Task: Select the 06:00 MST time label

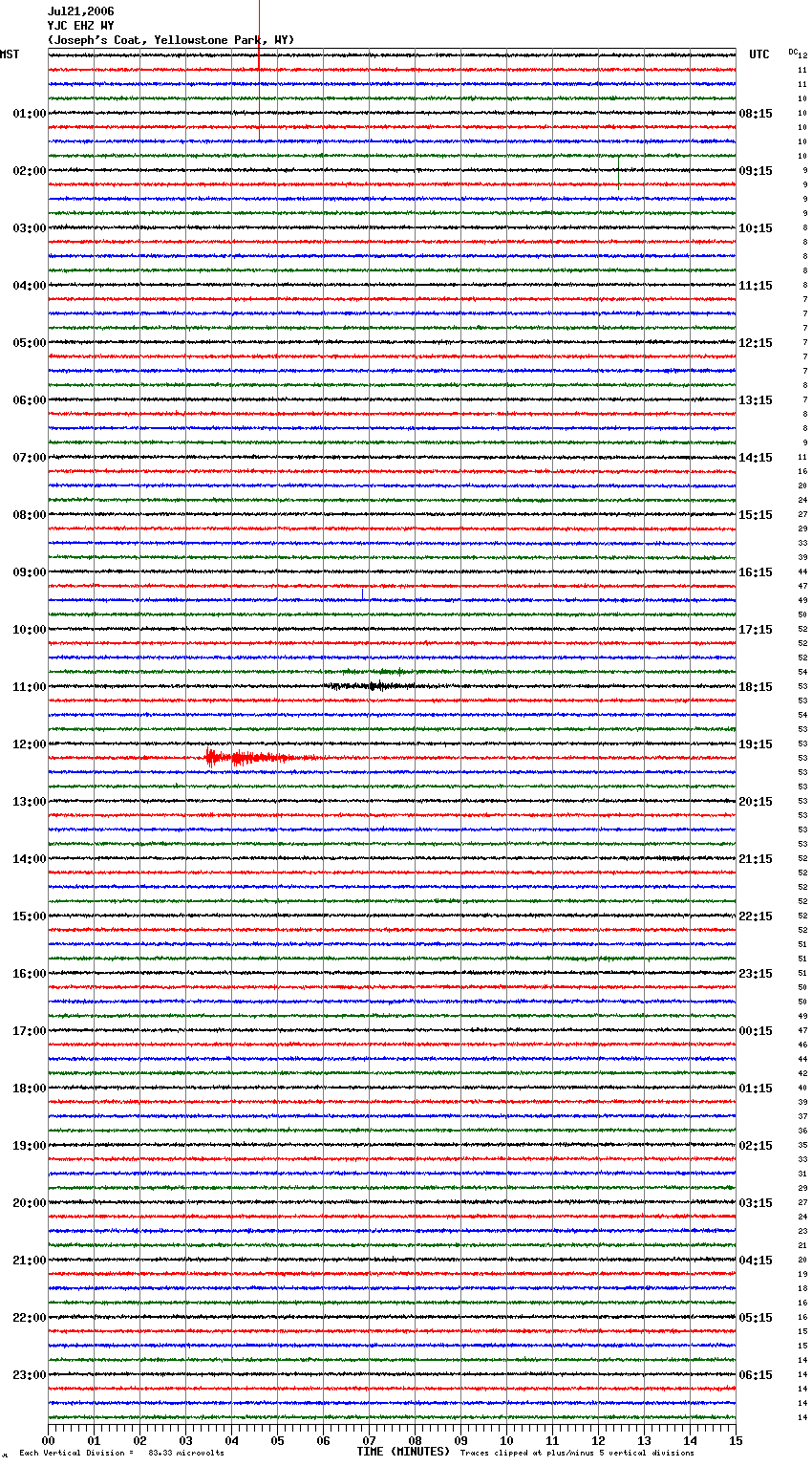Action: (30, 400)
